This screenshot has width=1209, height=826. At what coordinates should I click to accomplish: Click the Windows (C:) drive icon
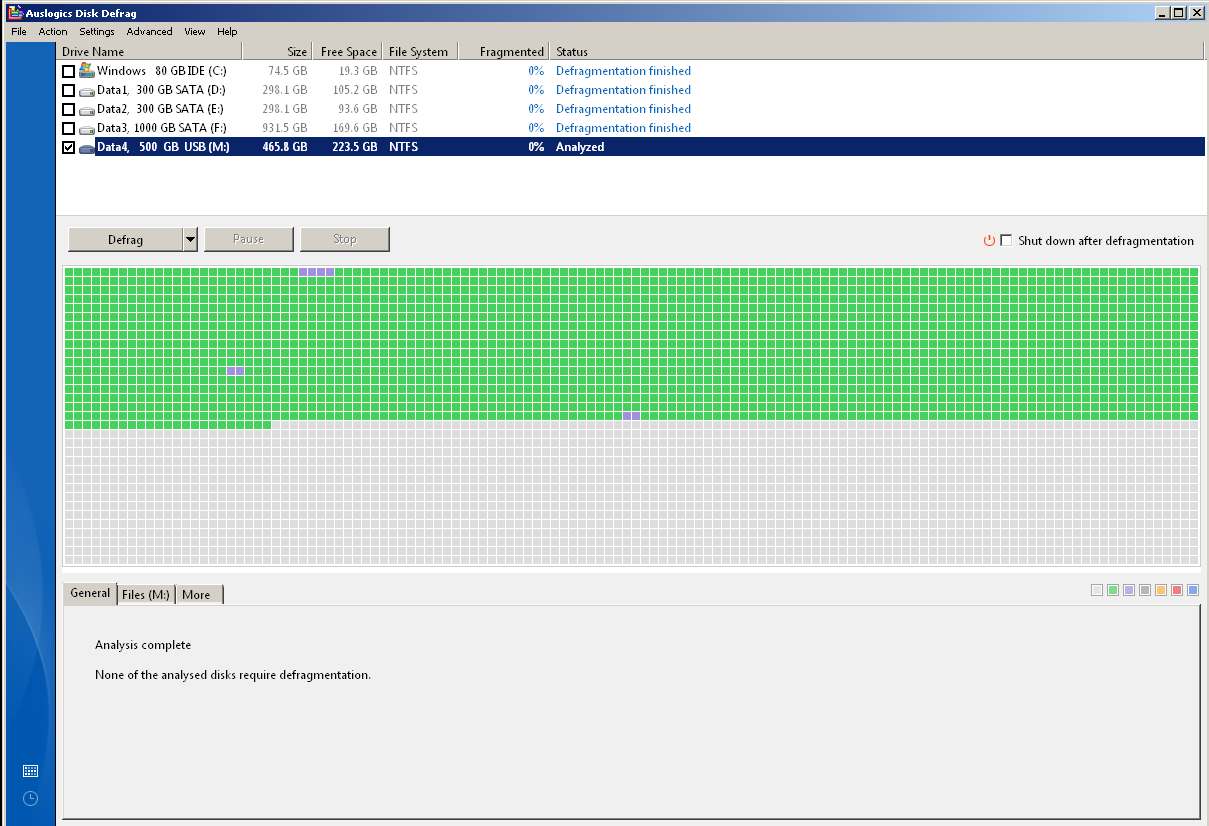coord(87,70)
